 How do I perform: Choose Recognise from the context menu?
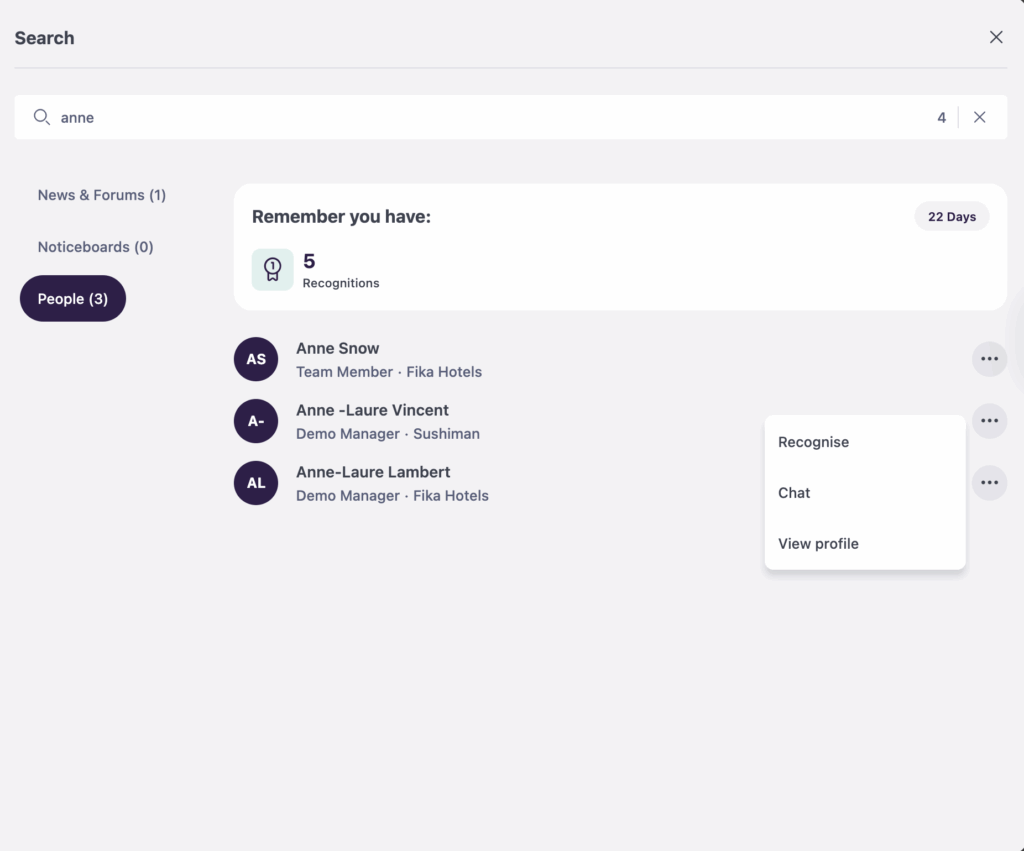[813, 442]
